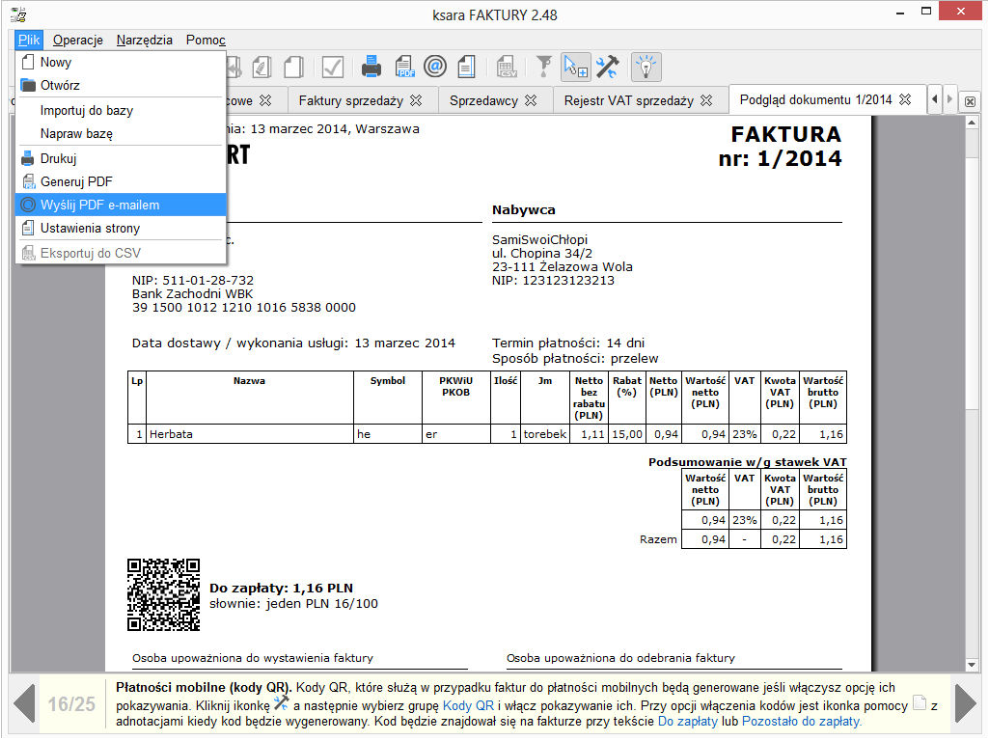Choose Otwórz from the Plik menu

pos(121,85)
